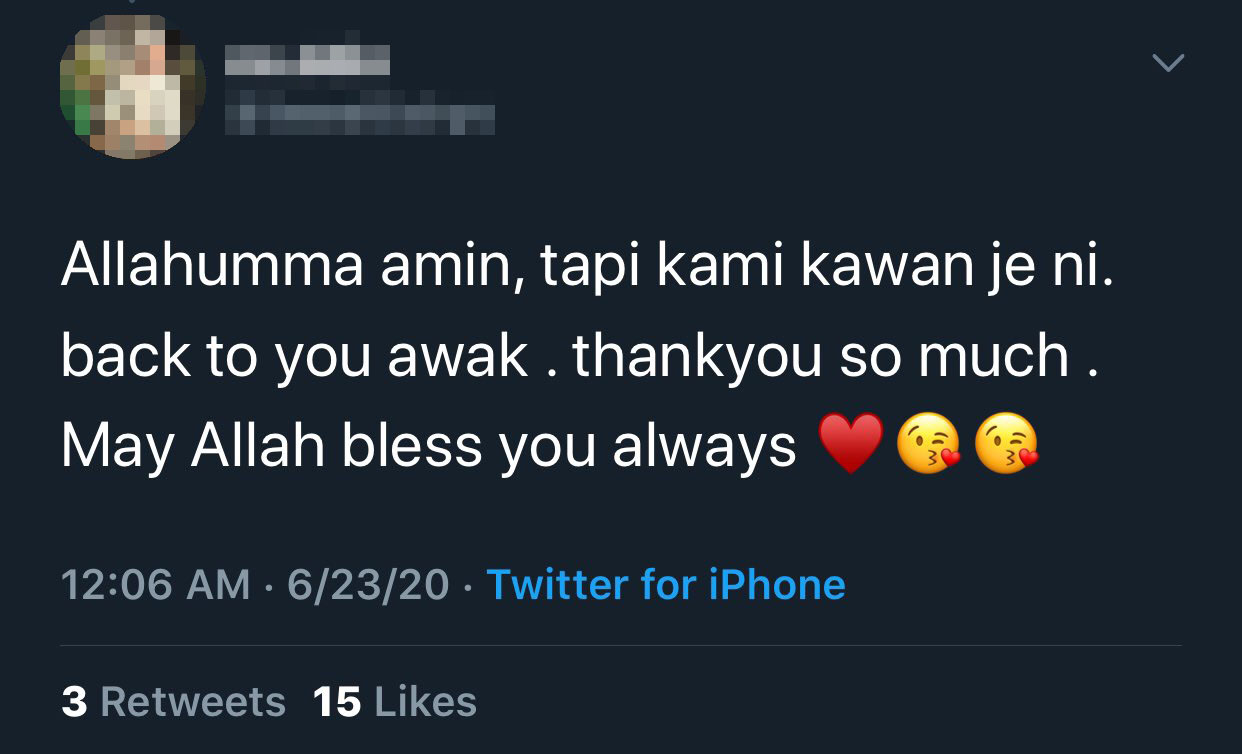Click the word 'iPhone' in source label
The width and height of the screenshot is (1242, 754).
[777, 584]
